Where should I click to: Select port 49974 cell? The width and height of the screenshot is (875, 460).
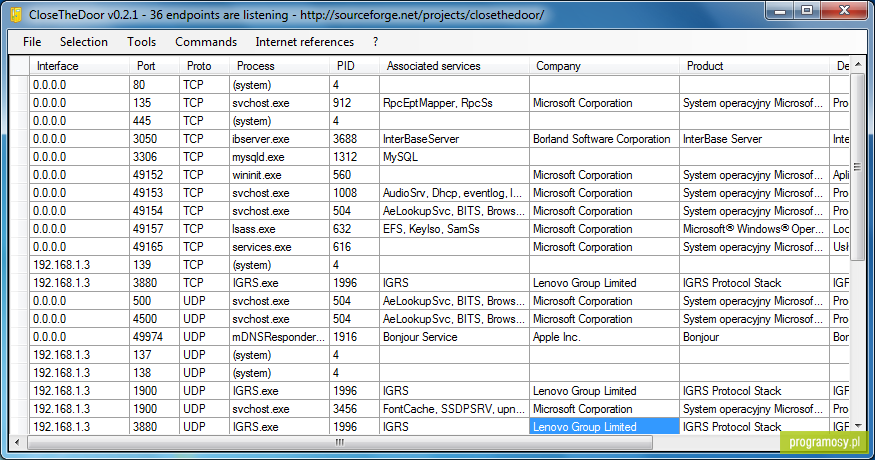155,337
